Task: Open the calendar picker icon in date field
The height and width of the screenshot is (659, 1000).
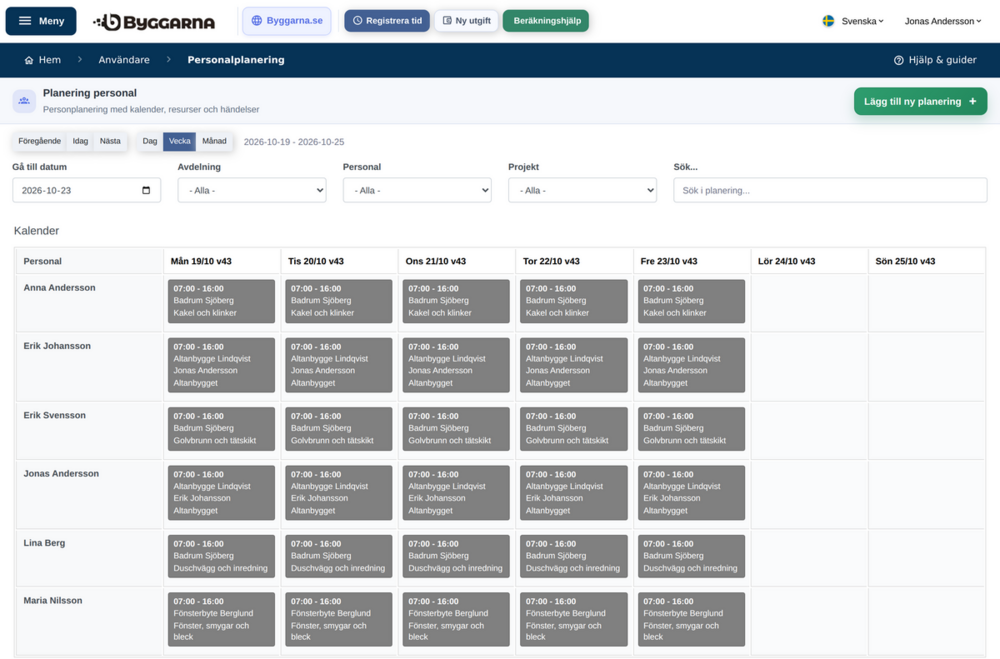Action: click(x=146, y=190)
